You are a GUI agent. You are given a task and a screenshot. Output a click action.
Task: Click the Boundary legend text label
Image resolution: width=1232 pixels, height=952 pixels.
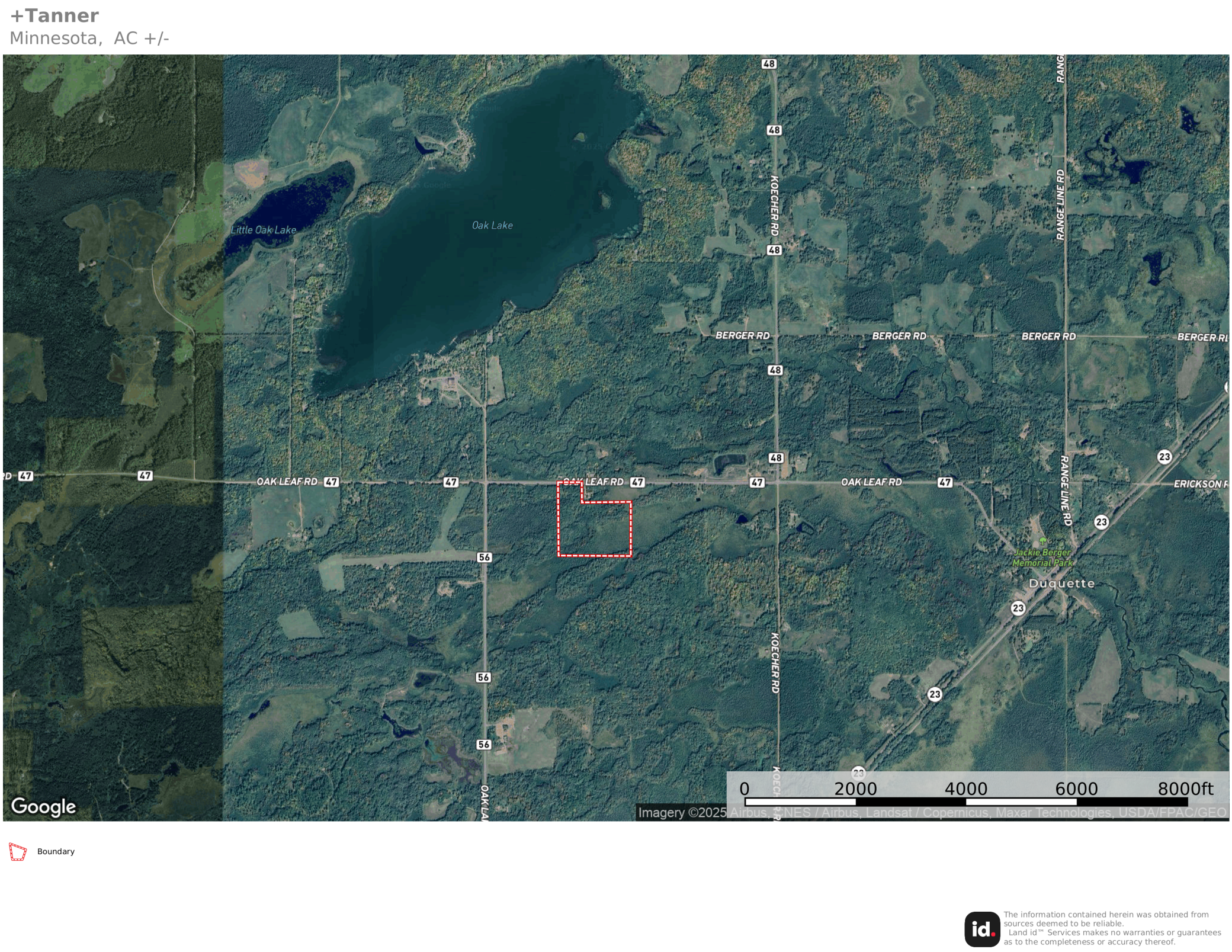56,851
